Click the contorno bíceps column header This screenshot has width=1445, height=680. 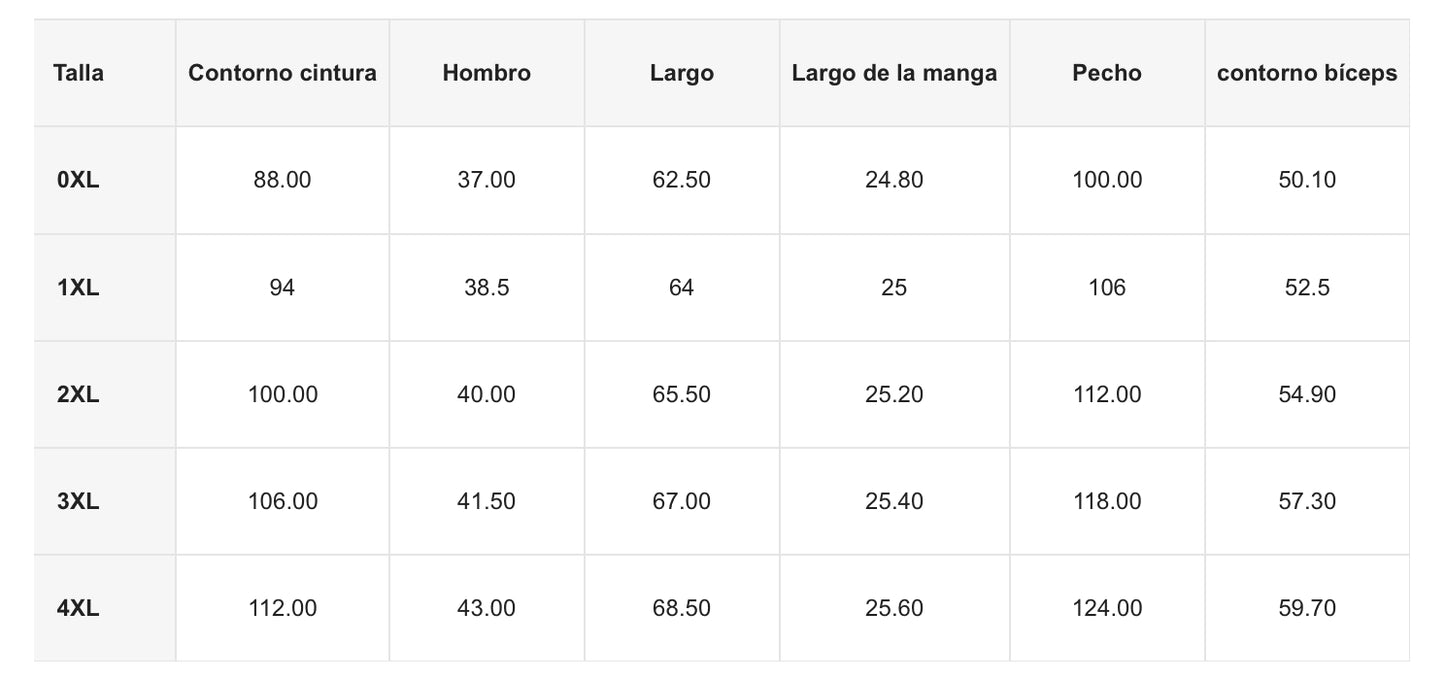(x=1307, y=73)
